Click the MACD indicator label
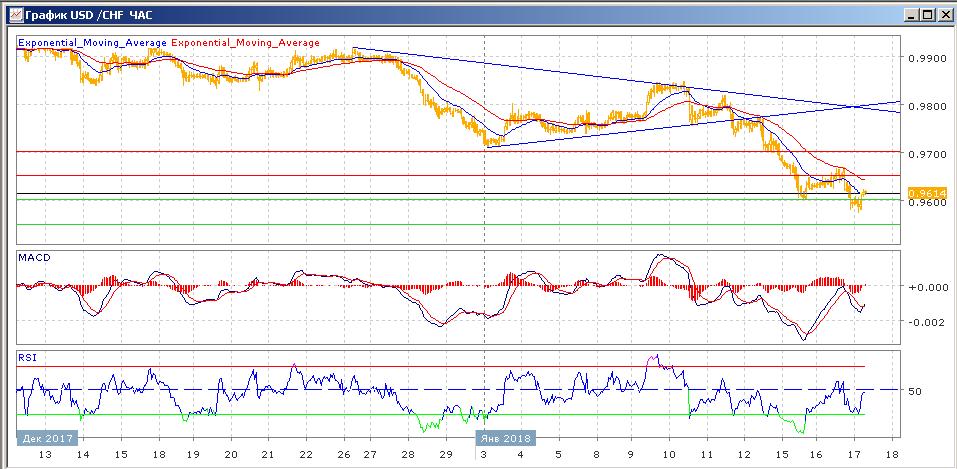 [34, 258]
